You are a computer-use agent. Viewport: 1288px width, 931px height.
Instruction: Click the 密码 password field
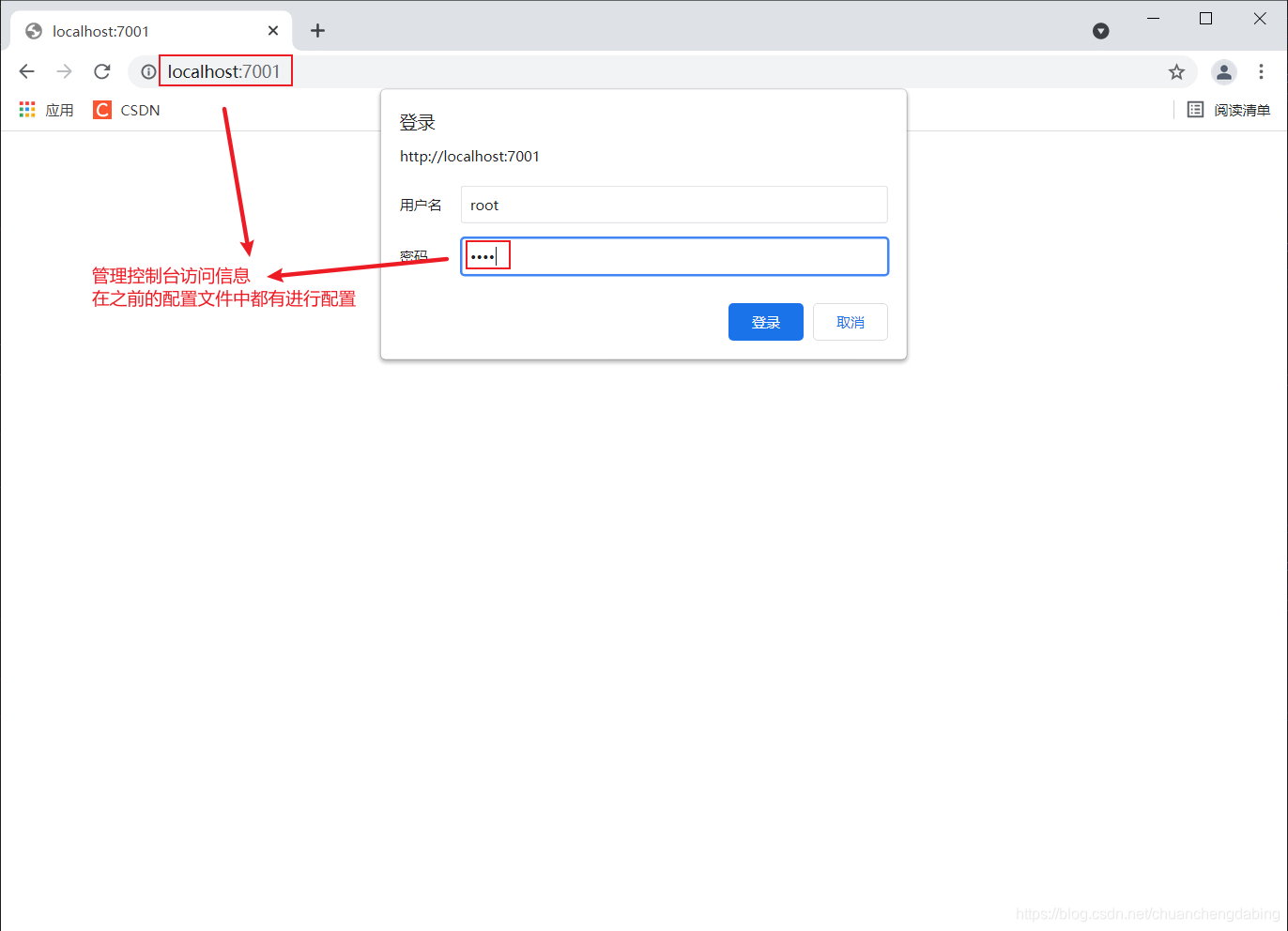click(x=674, y=256)
